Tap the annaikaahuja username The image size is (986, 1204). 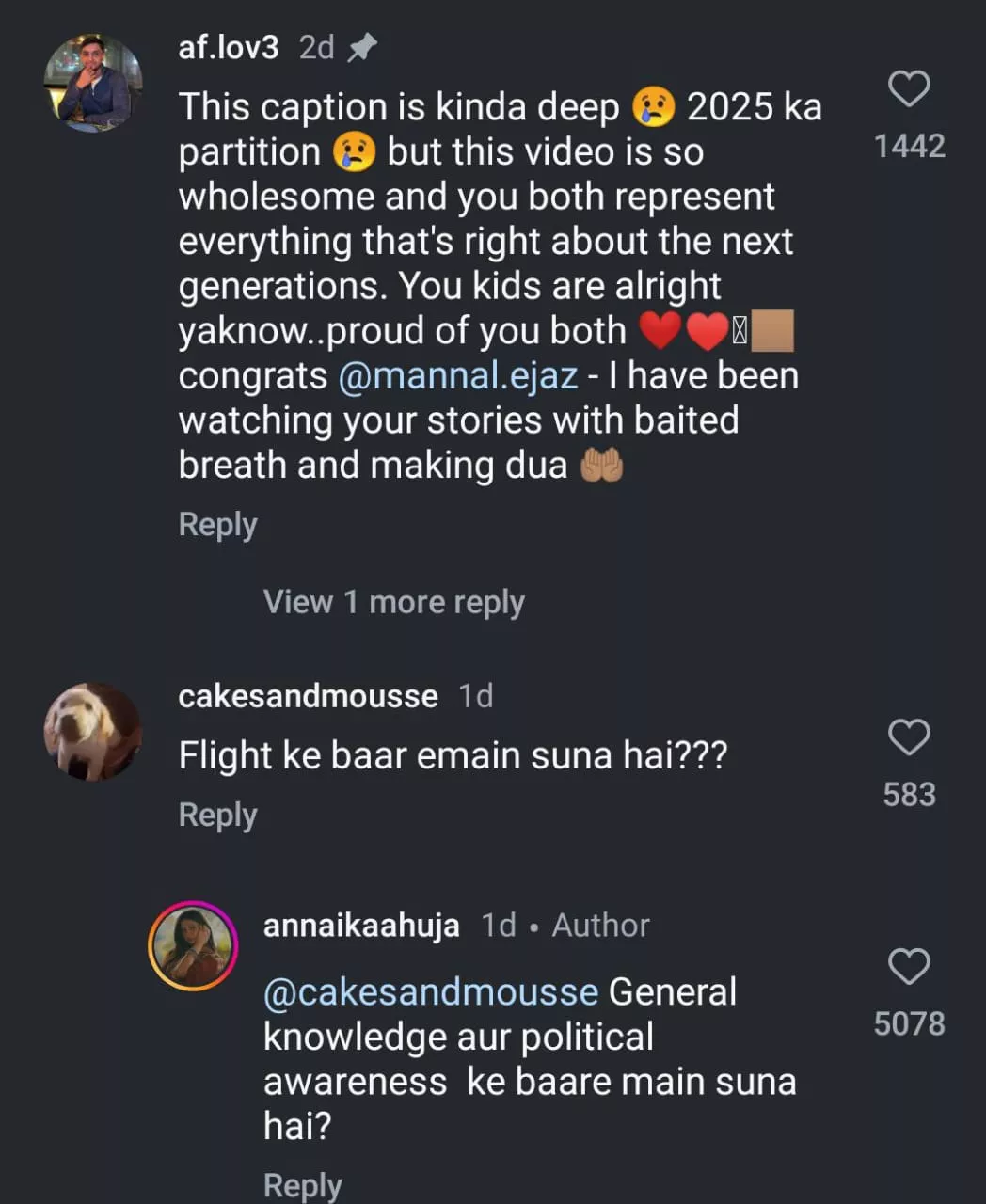tap(361, 926)
